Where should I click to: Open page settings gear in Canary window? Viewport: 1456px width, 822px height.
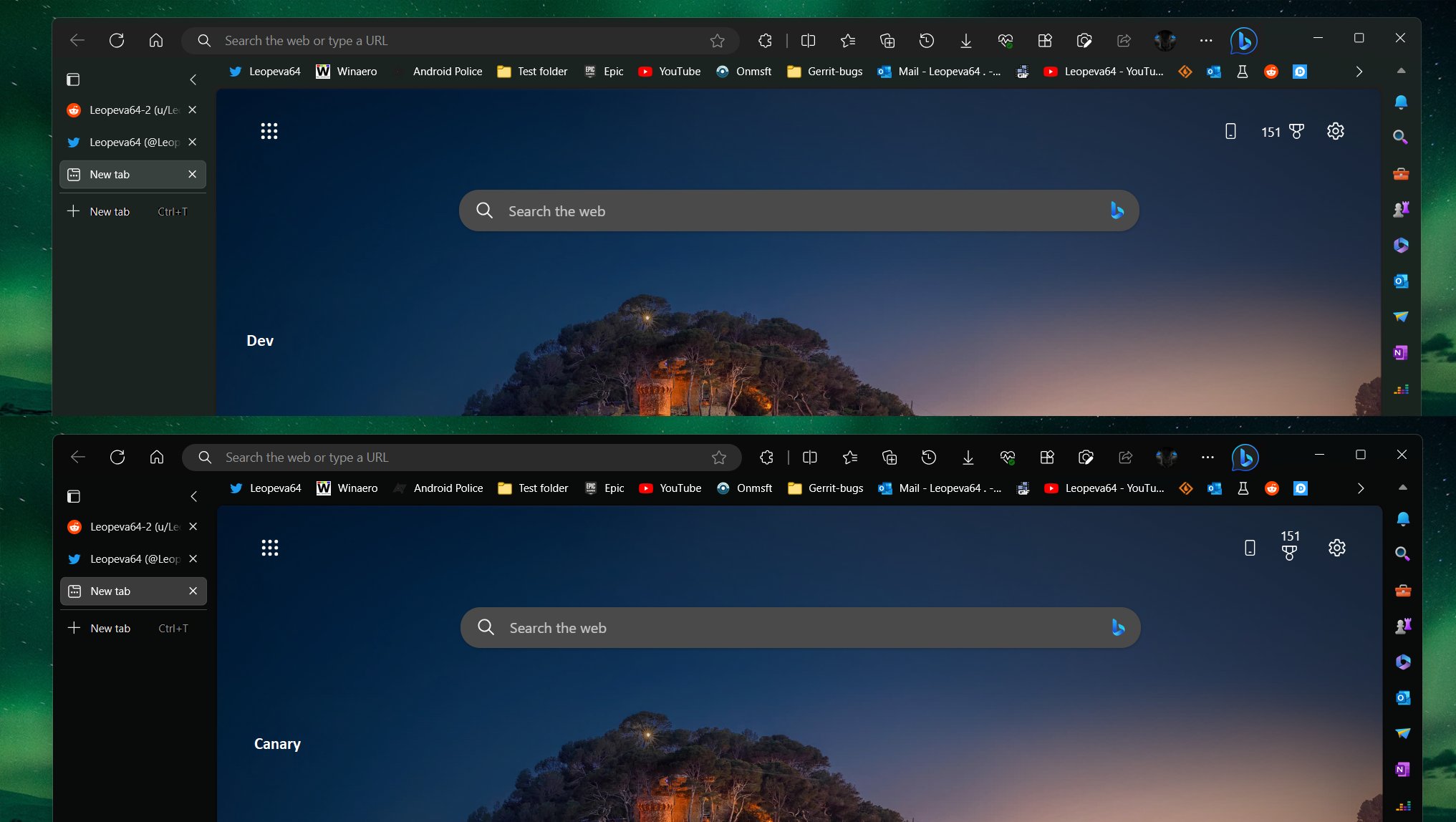pos(1337,548)
